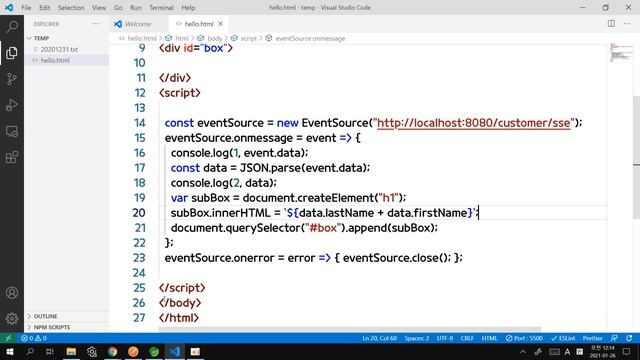Viewport: 640px width, 360px height.
Task: Click Port : 5500 Live Server button
Action: point(524,338)
